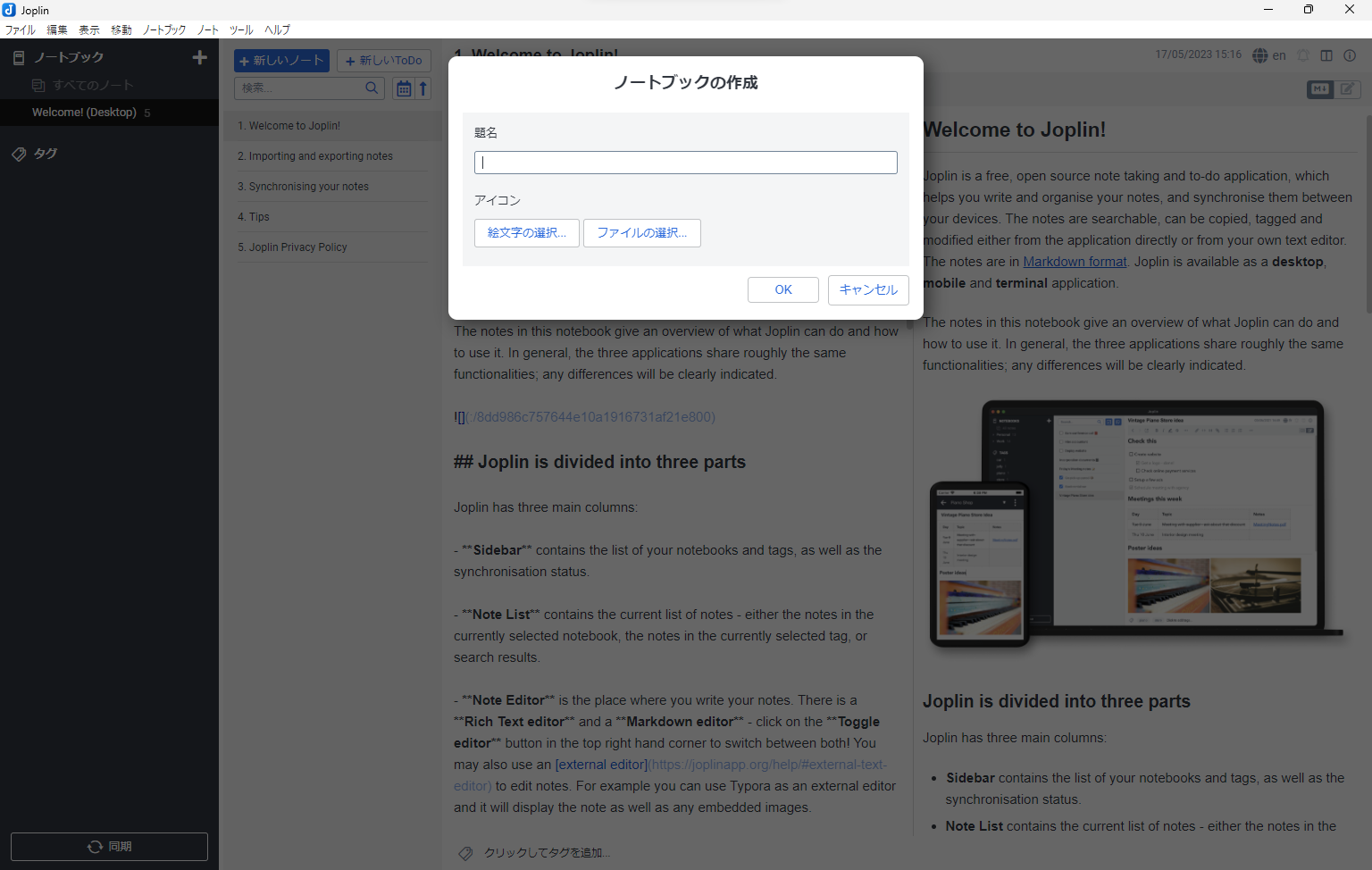The width and height of the screenshot is (1372, 870).
Task: Open the ファイルの選択 file chooser
Action: point(641,233)
